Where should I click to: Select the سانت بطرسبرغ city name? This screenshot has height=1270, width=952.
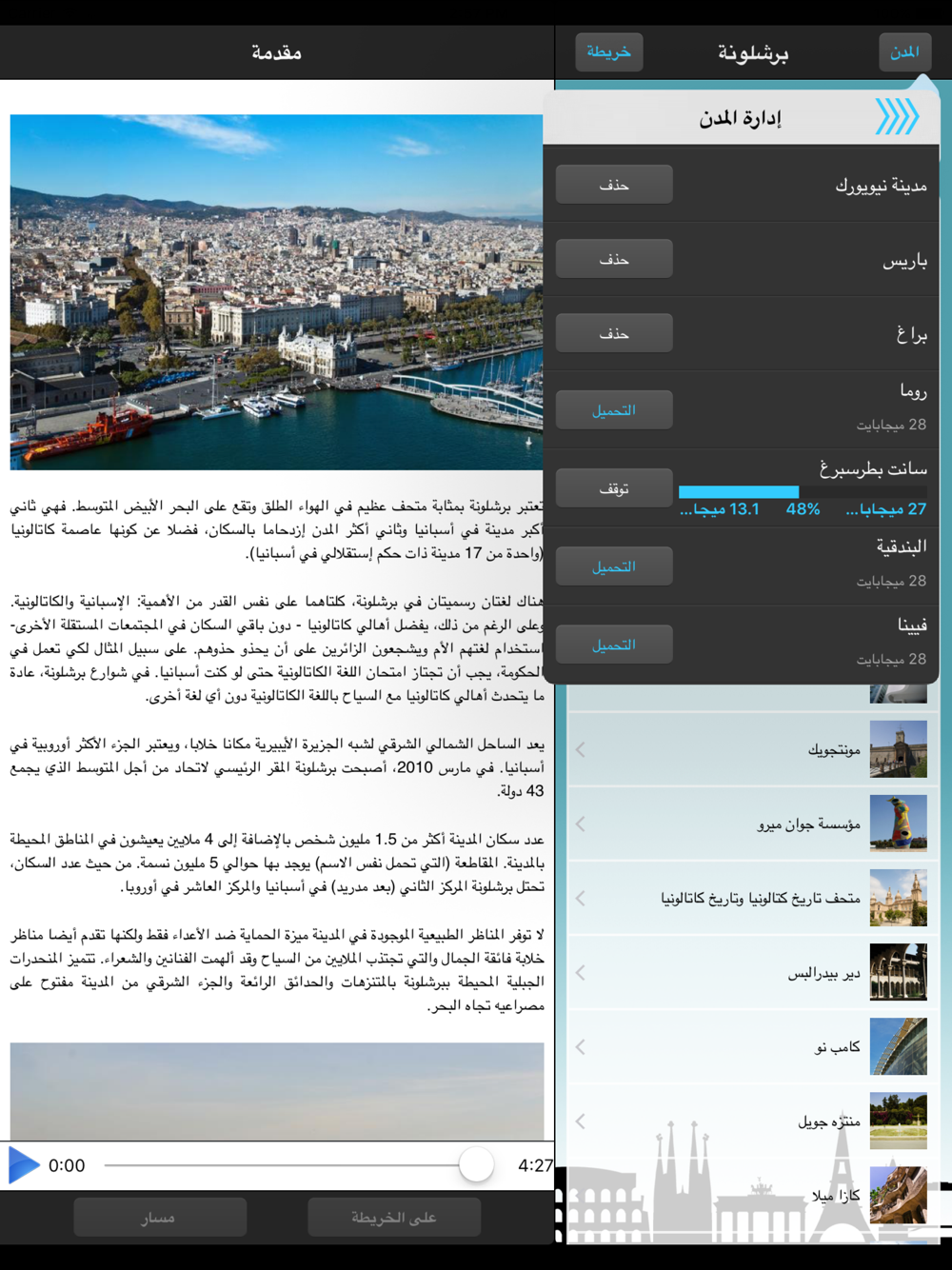coord(873,469)
